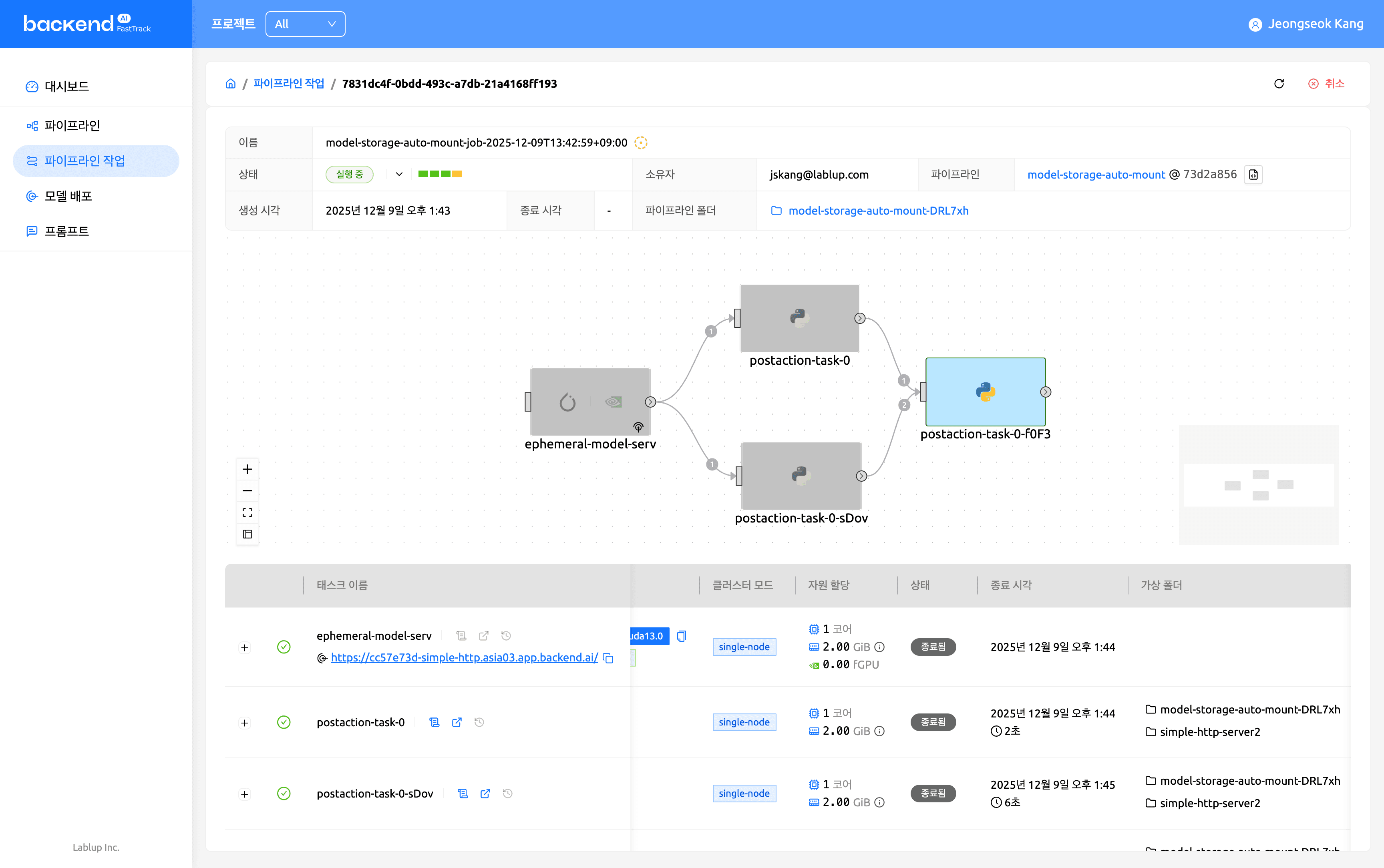Go to 대시보드 in the sidebar

point(66,87)
